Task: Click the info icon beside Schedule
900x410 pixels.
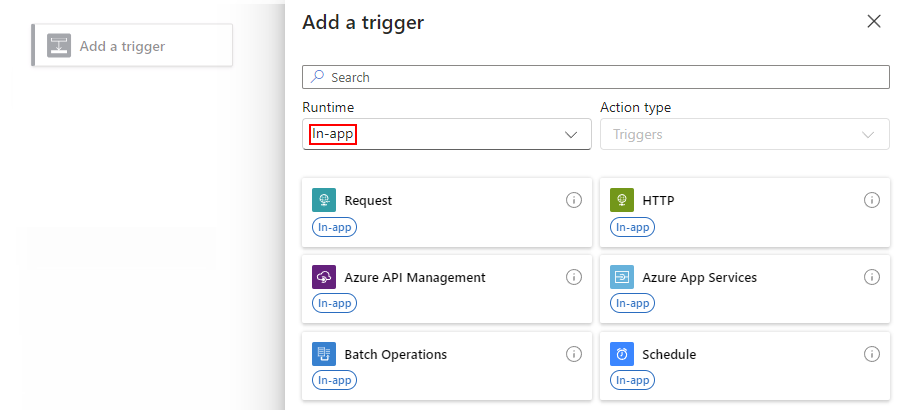Action: click(x=872, y=354)
